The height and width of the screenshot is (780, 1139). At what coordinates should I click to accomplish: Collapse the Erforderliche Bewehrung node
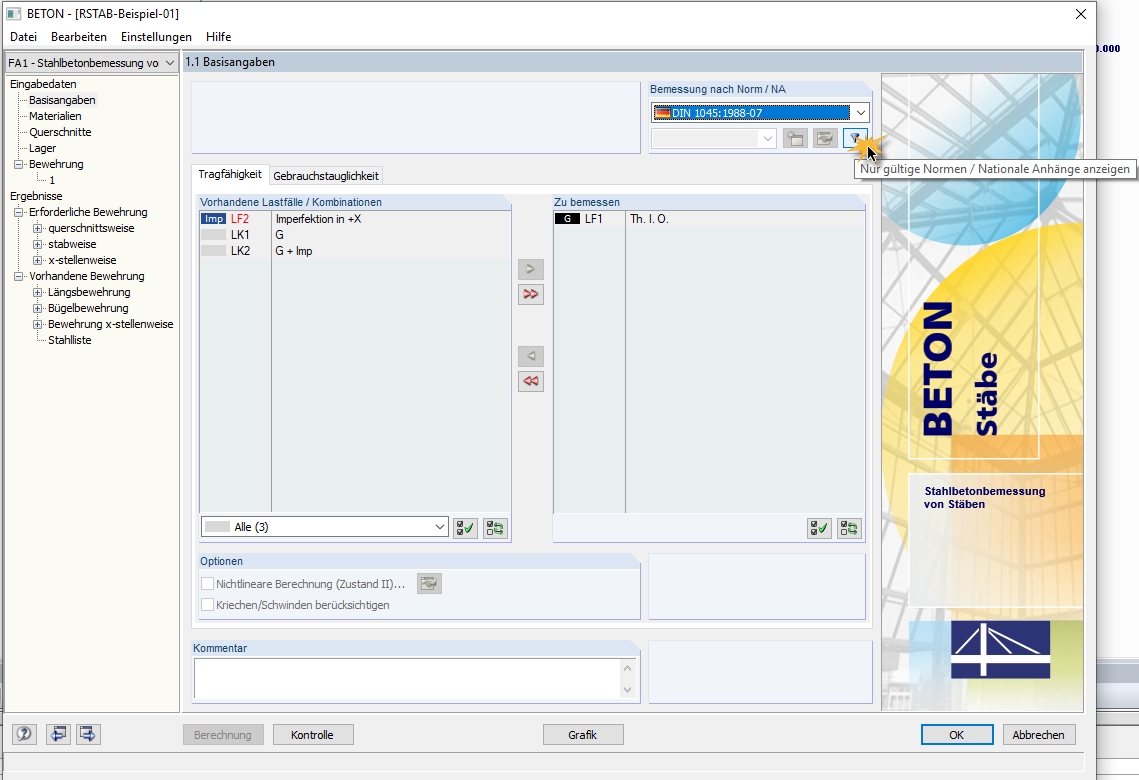click(19, 212)
